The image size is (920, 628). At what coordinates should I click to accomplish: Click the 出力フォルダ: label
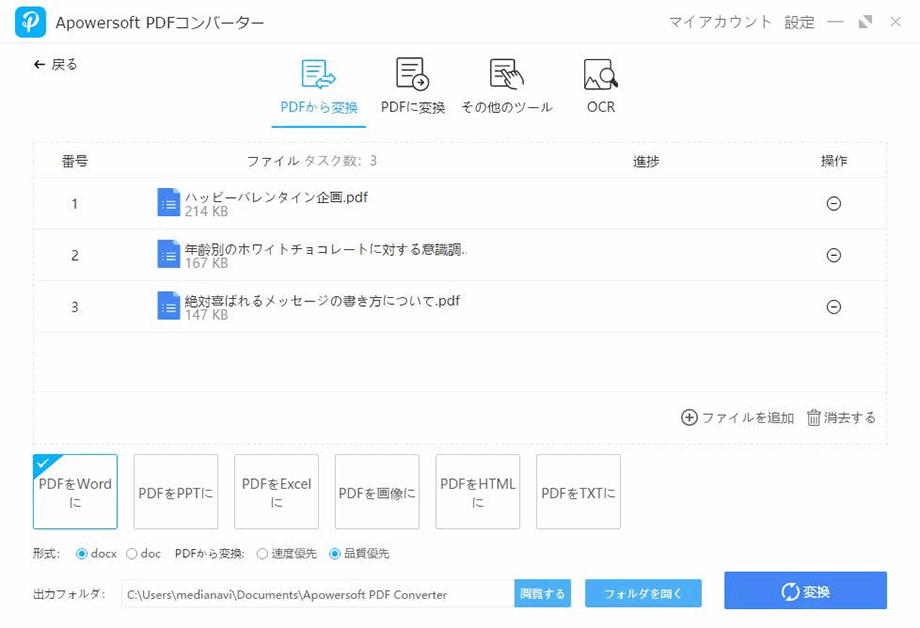click(x=69, y=594)
